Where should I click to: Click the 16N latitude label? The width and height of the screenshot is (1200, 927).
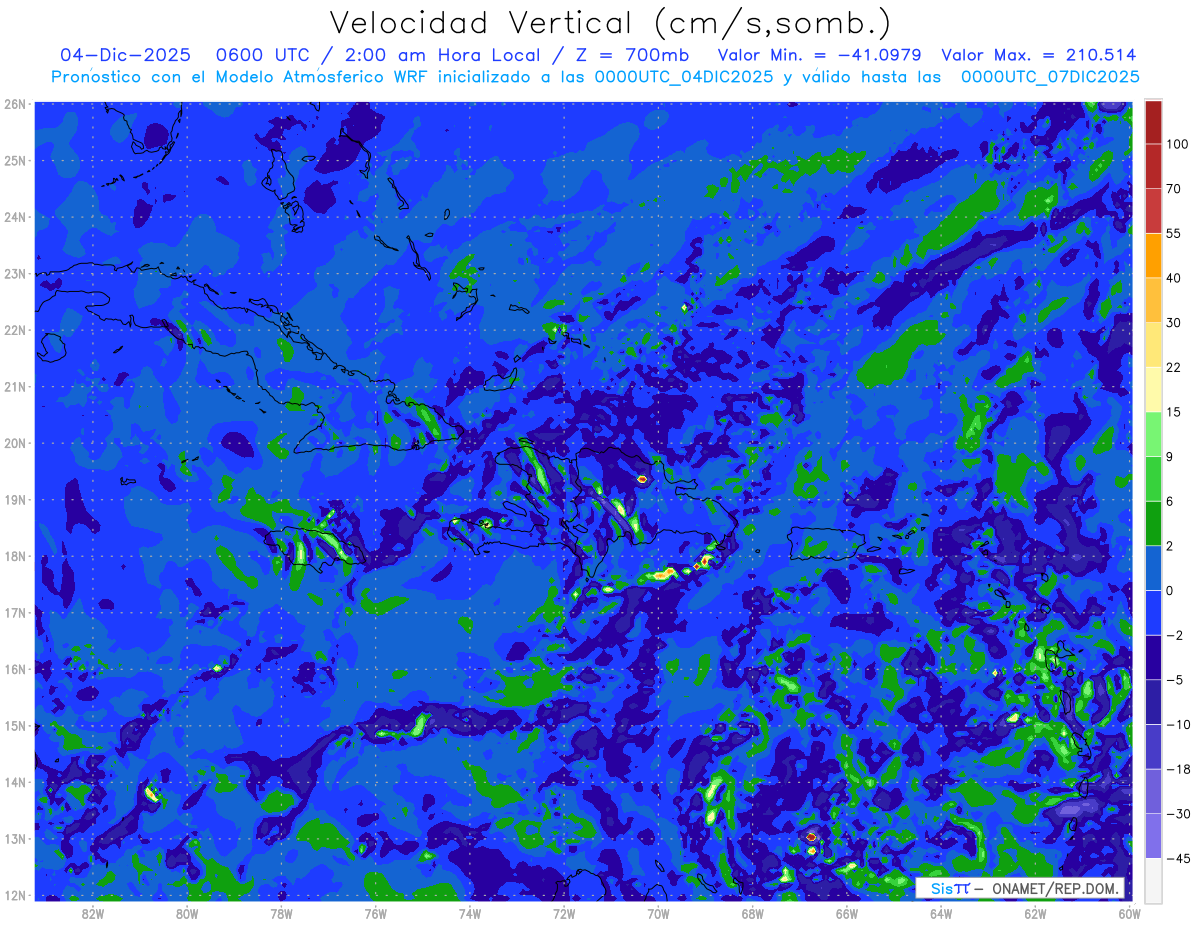pos(14,669)
